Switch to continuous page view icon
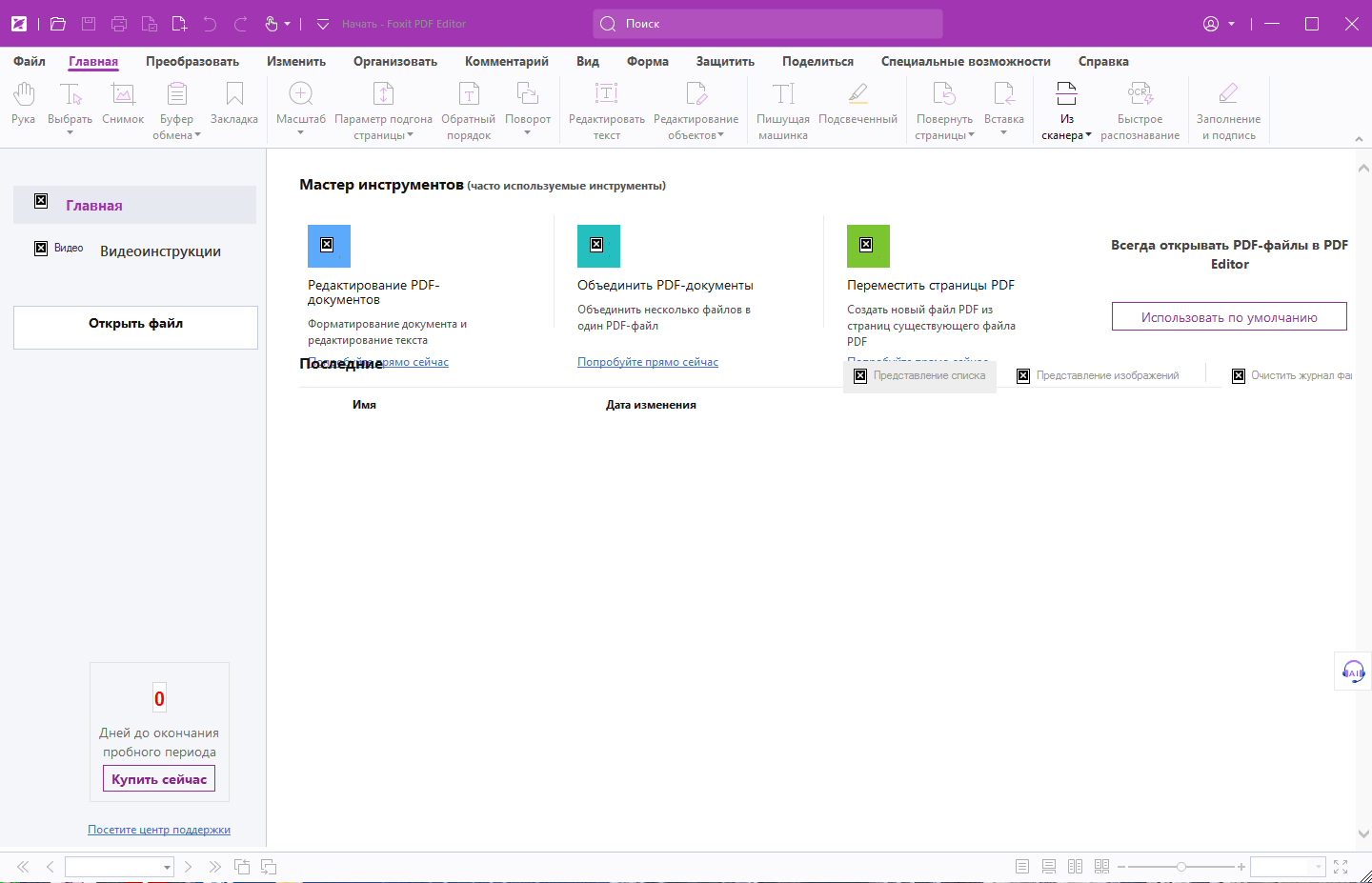Viewport: 1372px width, 883px height. (x=1049, y=867)
